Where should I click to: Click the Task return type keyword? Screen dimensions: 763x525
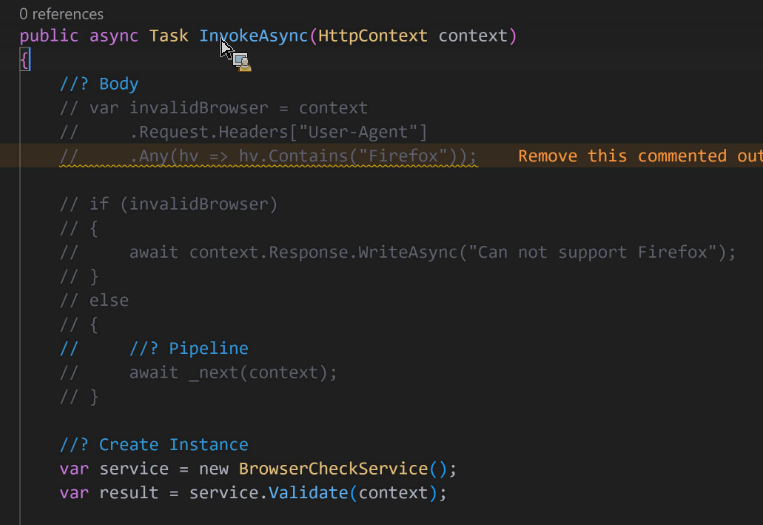168,36
